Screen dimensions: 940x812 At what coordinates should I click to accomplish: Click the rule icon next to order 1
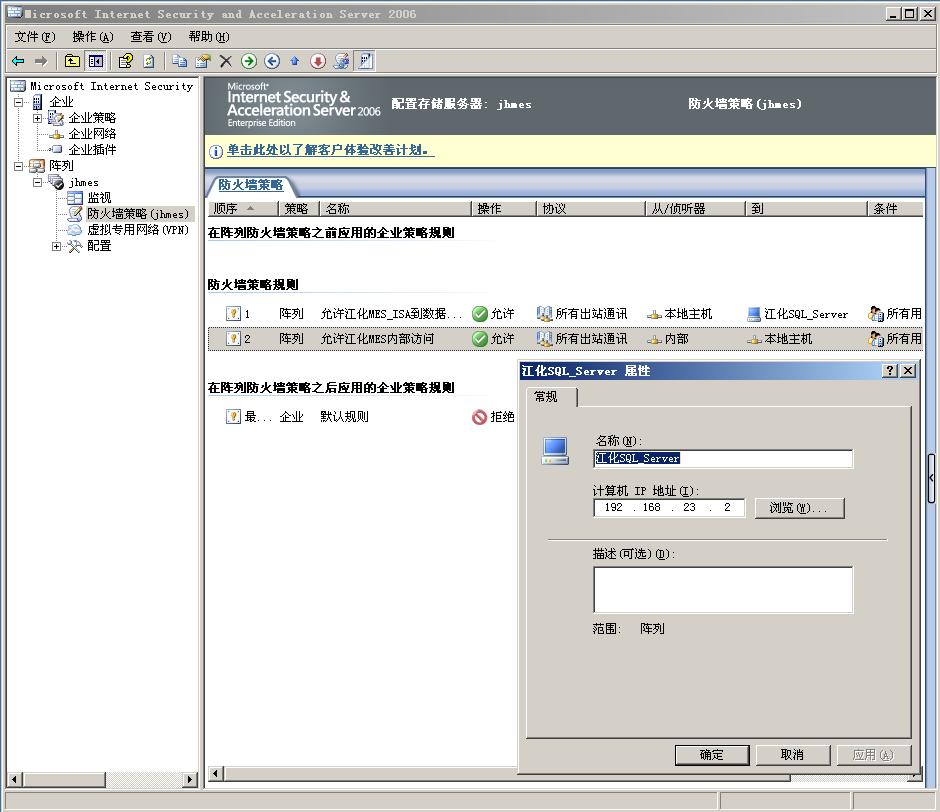tap(233, 314)
